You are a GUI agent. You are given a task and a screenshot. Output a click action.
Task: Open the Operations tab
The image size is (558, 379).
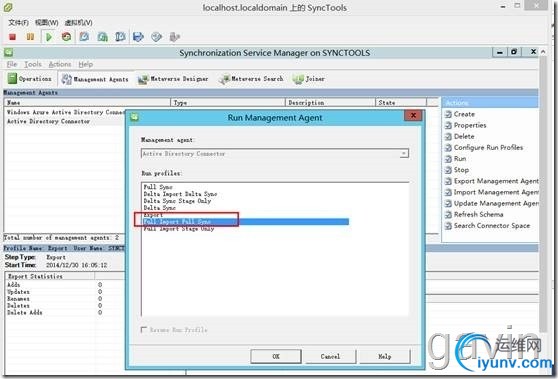pyautogui.click(x=30, y=78)
